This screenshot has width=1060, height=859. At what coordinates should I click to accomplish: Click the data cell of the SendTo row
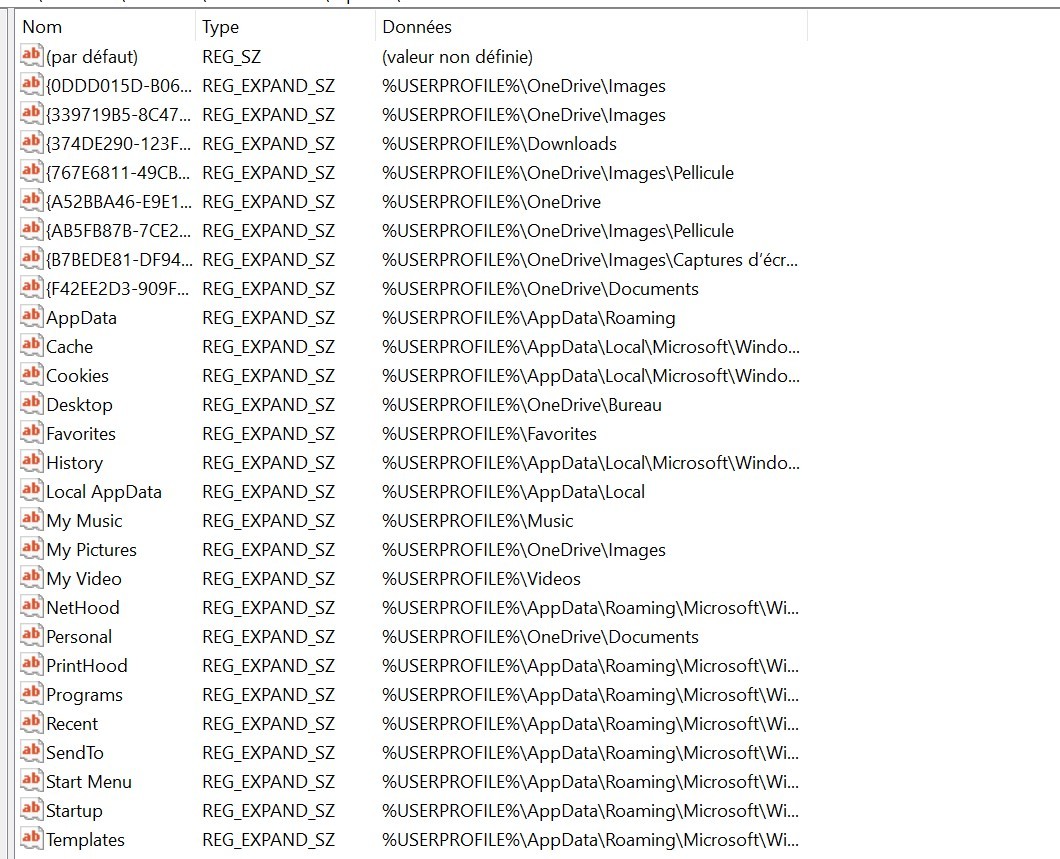tap(590, 753)
